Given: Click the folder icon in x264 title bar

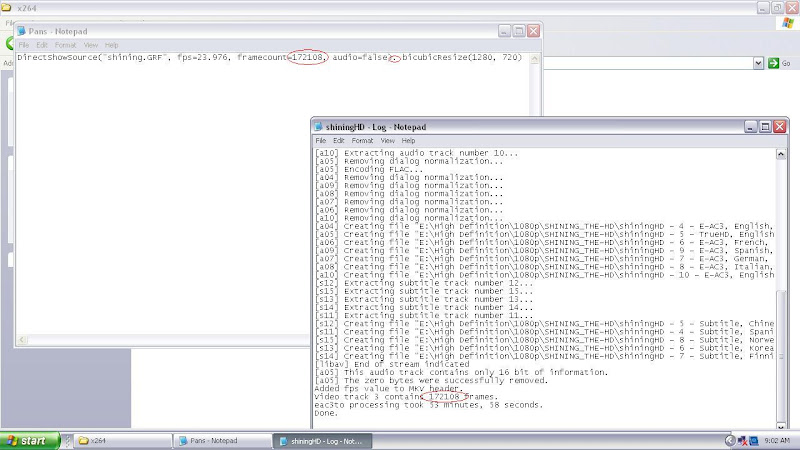Looking at the screenshot, I should [7, 8].
